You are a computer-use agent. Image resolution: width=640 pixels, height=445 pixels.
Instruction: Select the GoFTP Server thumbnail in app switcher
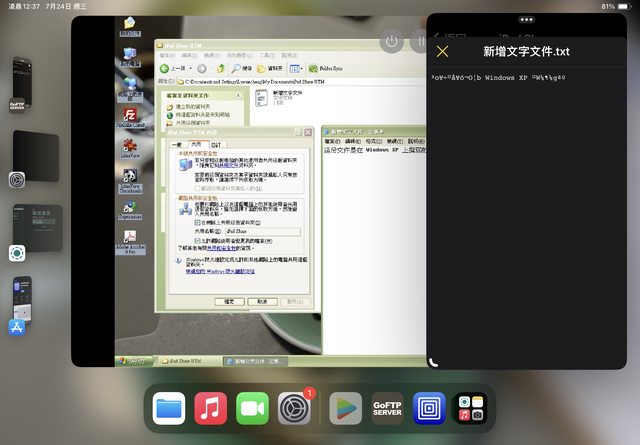point(23,82)
